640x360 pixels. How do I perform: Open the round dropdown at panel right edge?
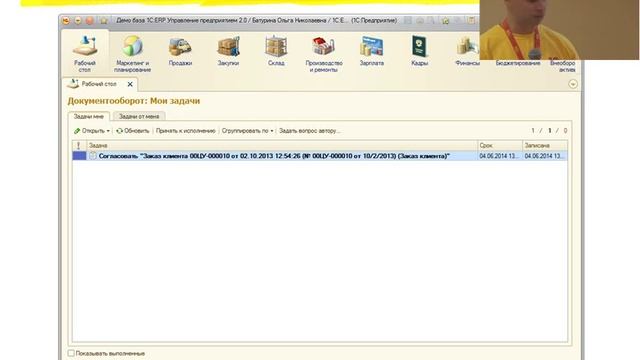click(573, 84)
